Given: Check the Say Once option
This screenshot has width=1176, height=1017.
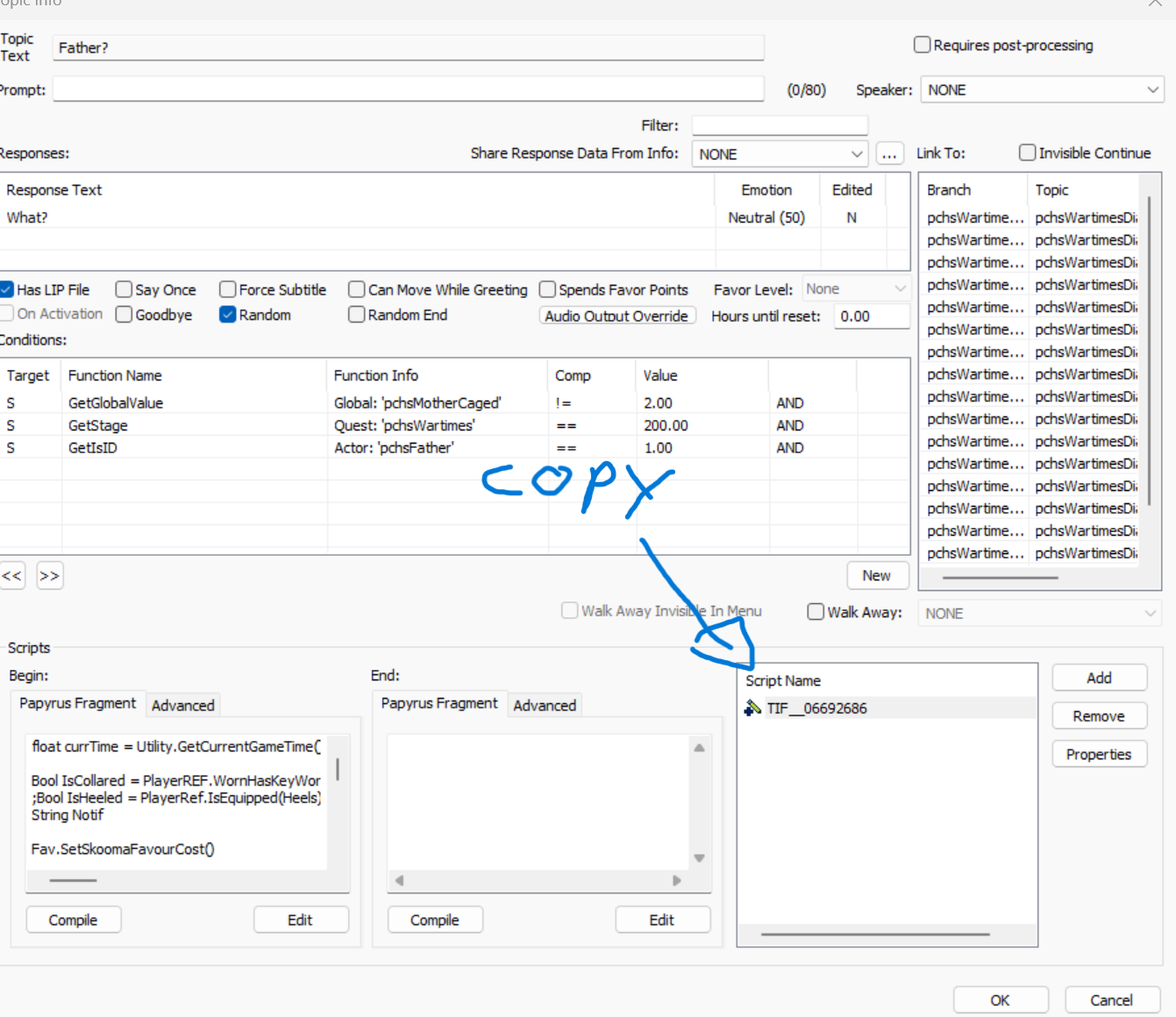Looking at the screenshot, I should pos(124,288).
